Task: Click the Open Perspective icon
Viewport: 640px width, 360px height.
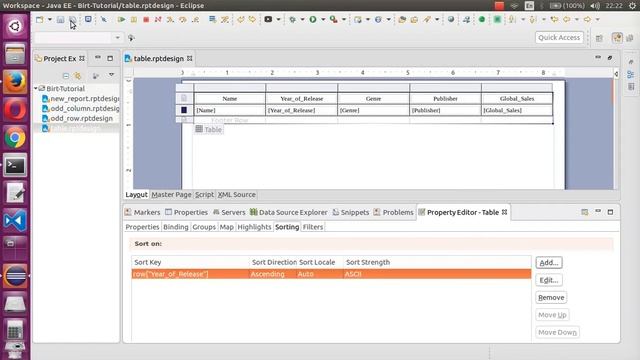Action: [x=599, y=38]
